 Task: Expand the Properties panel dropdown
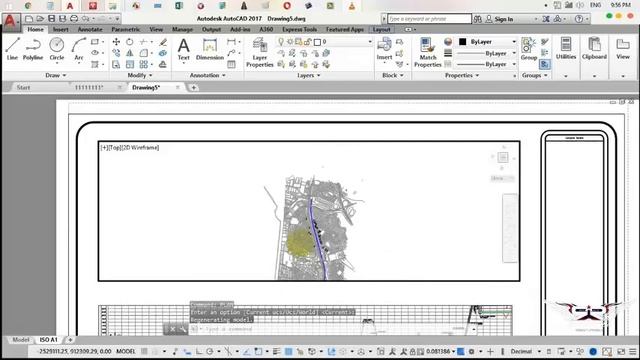(x=462, y=75)
